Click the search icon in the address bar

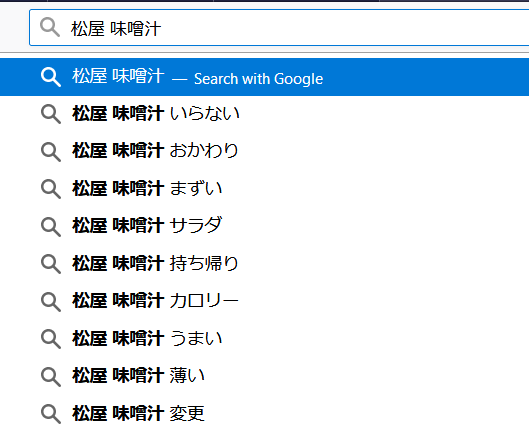click(x=50, y=27)
